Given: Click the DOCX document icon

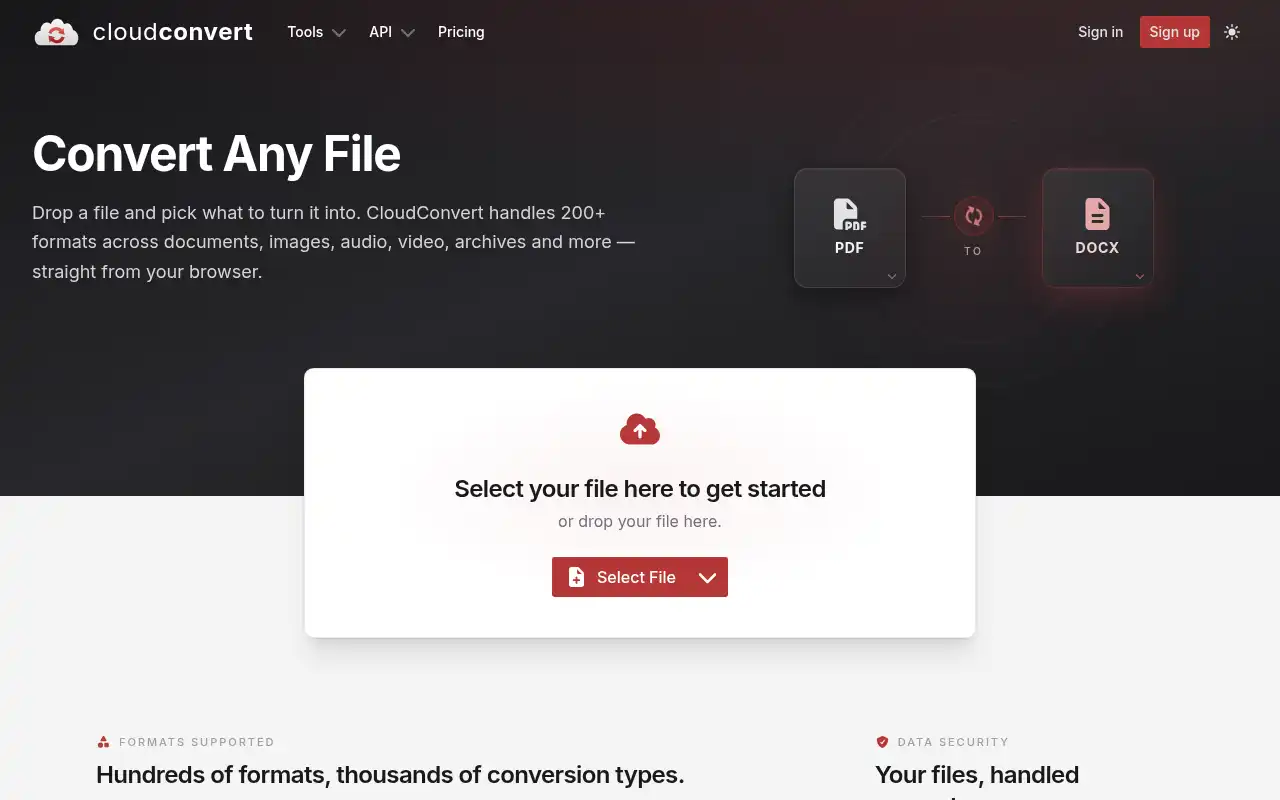Looking at the screenshot, I should tap(1098, 214).
